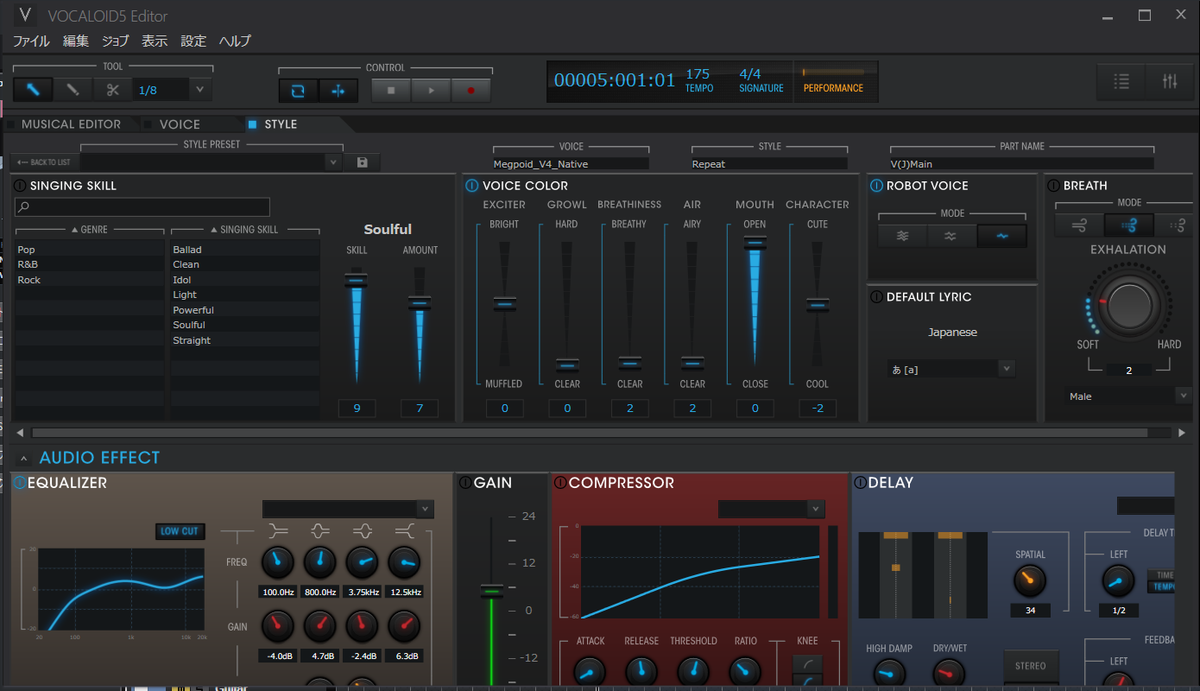This screenshot has width=1200, height=691.
Task: Select the third Robot Voice mode icon
Action: (x=1001, y=236)
